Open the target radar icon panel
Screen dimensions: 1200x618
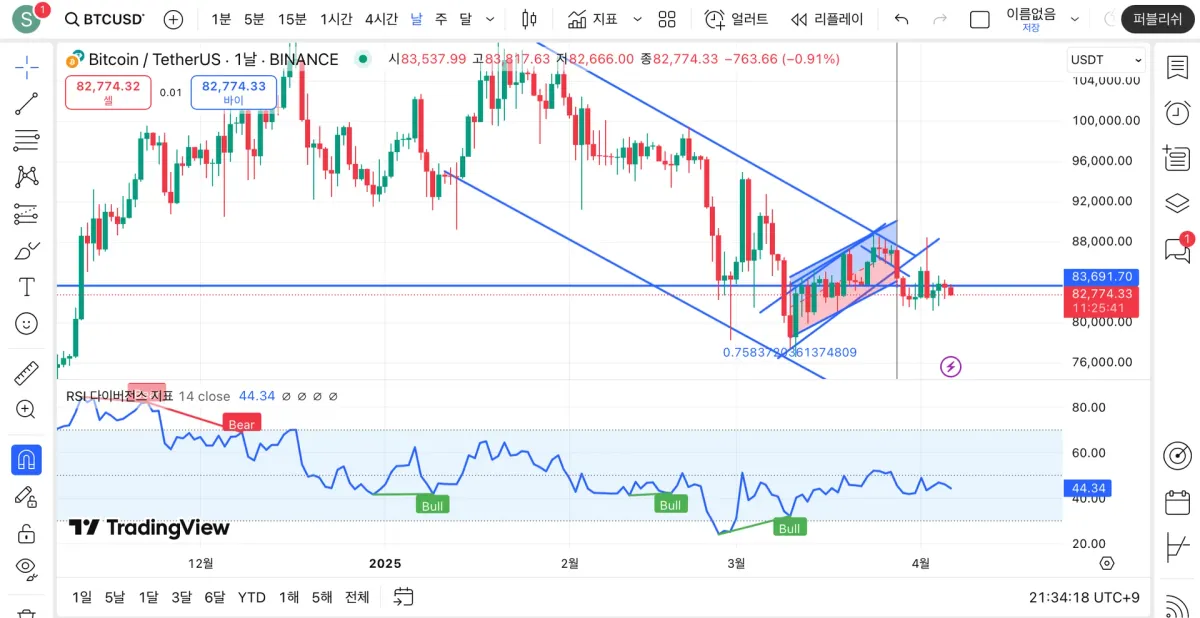1177,456
